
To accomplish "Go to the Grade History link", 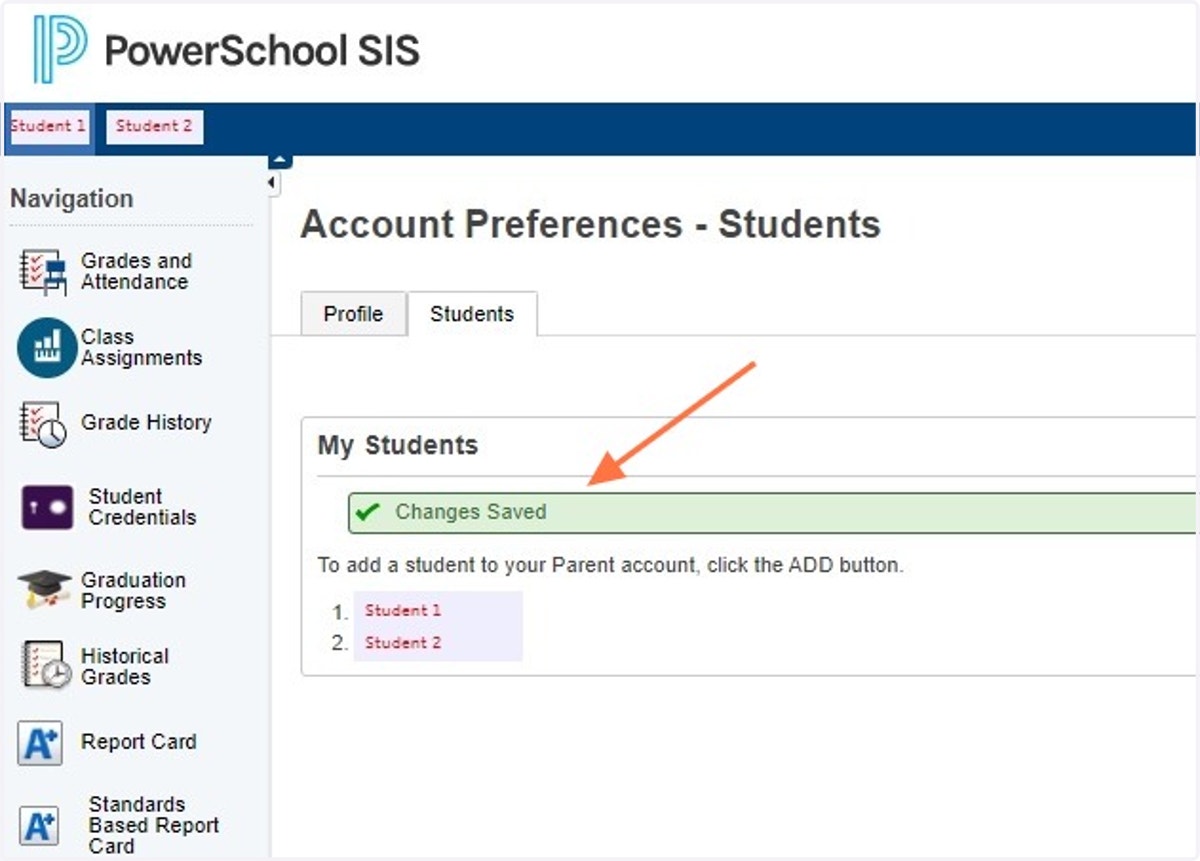I will pos(146,422).
